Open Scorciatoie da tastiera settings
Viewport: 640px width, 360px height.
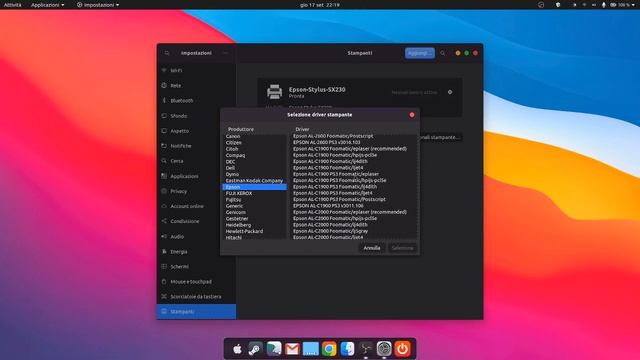point(196,297)
